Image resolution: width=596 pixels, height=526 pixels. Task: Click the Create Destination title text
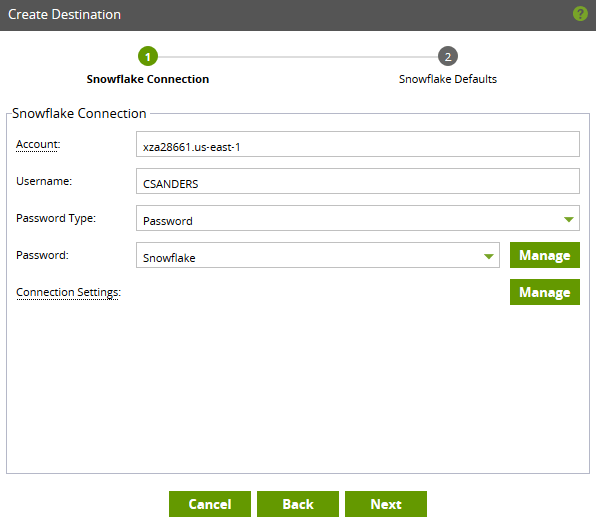coord(65,14)
